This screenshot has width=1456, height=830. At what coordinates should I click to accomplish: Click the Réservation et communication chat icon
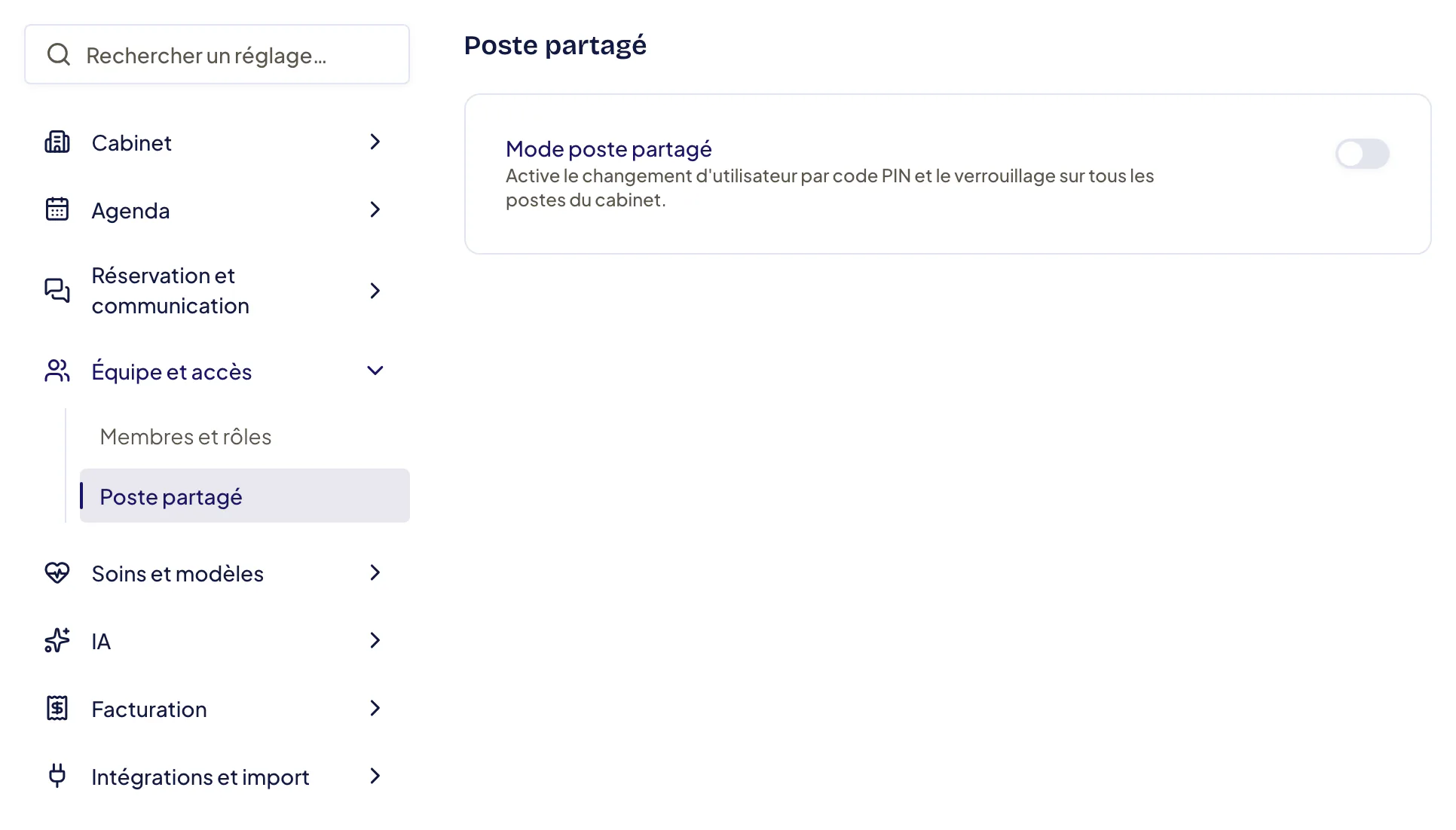[x=57, y=291]
